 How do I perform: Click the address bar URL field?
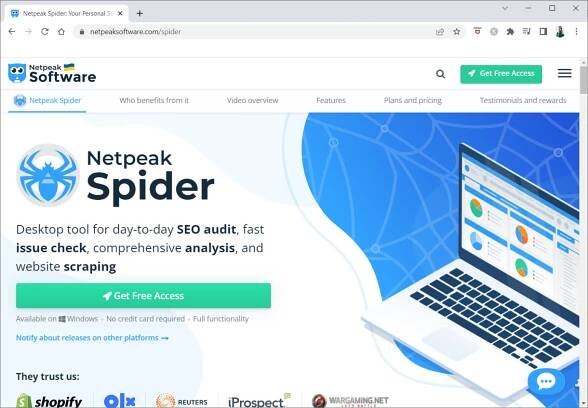(x=259, y=32)
